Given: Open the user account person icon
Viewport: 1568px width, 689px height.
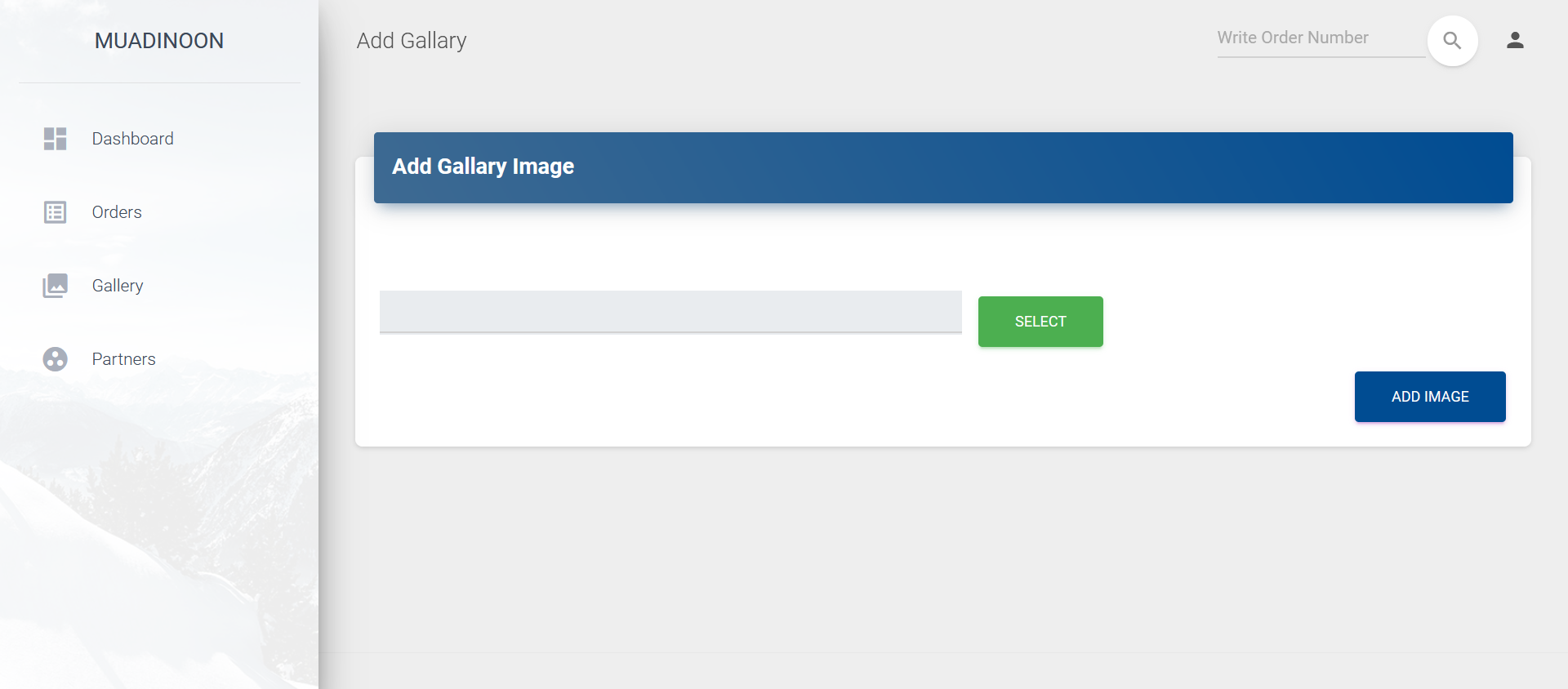Looking at the screenshot, I should (1515, 40).
